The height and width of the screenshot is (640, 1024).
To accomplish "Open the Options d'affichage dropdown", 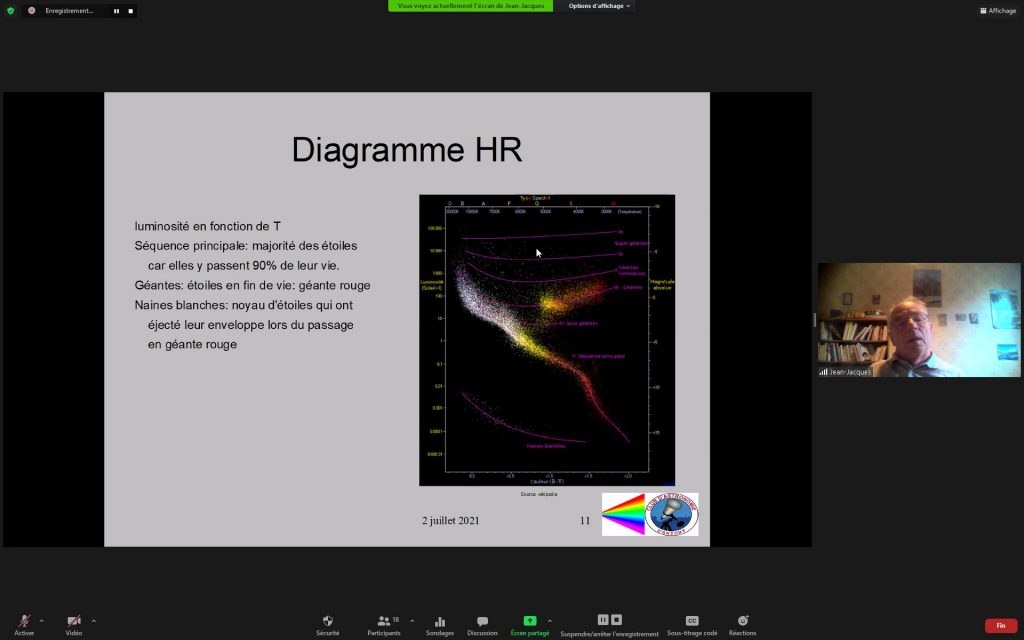I will [x=600, y=6].
